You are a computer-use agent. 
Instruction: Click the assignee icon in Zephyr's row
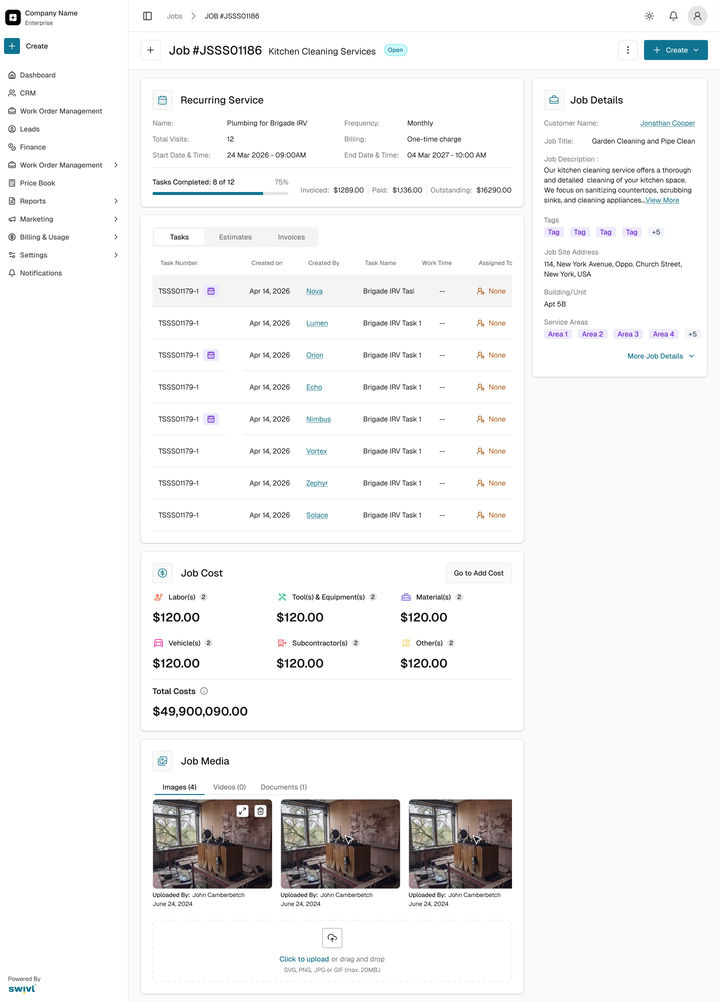point(480,482)
